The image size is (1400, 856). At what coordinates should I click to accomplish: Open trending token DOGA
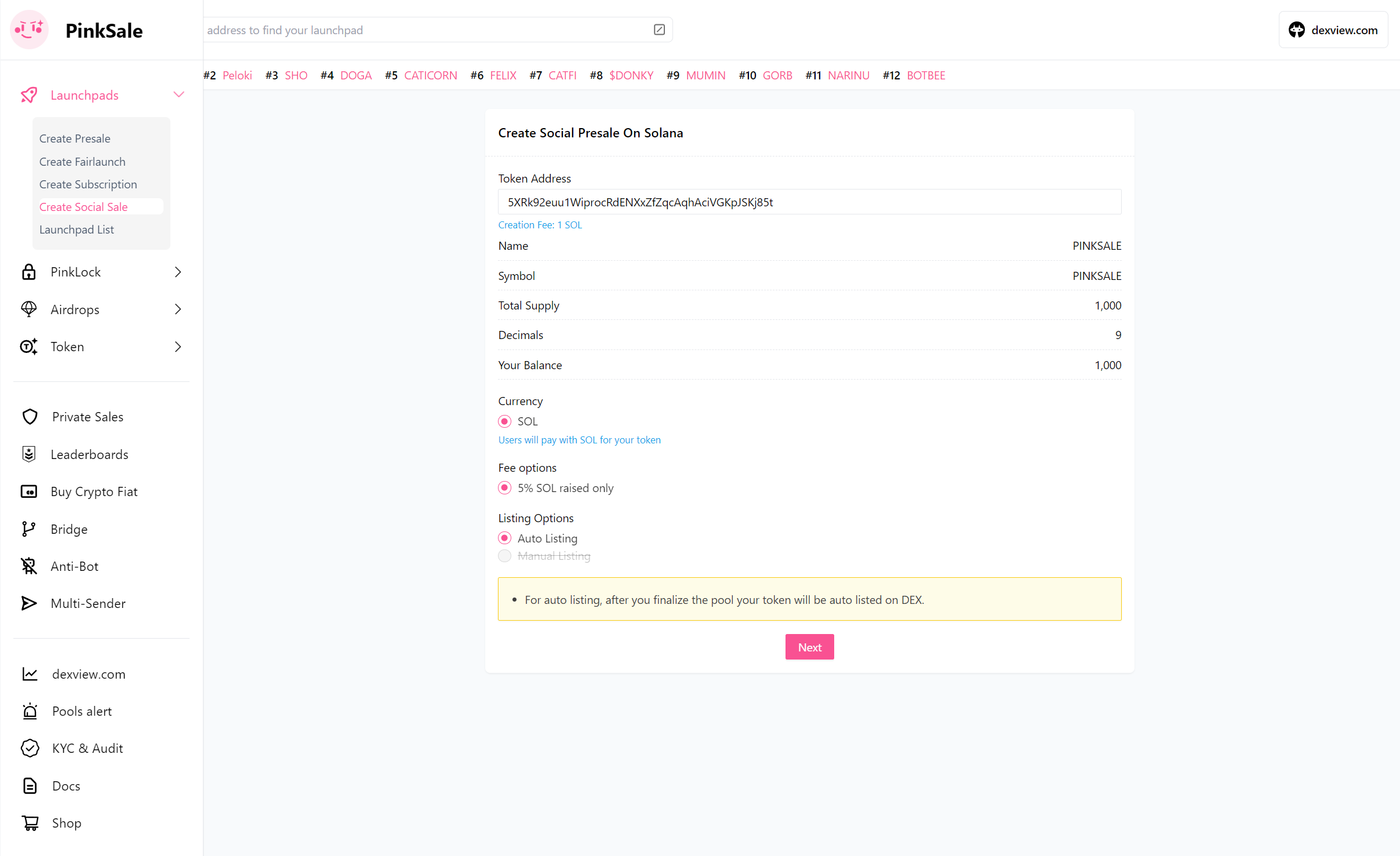[x=356, y=75]
